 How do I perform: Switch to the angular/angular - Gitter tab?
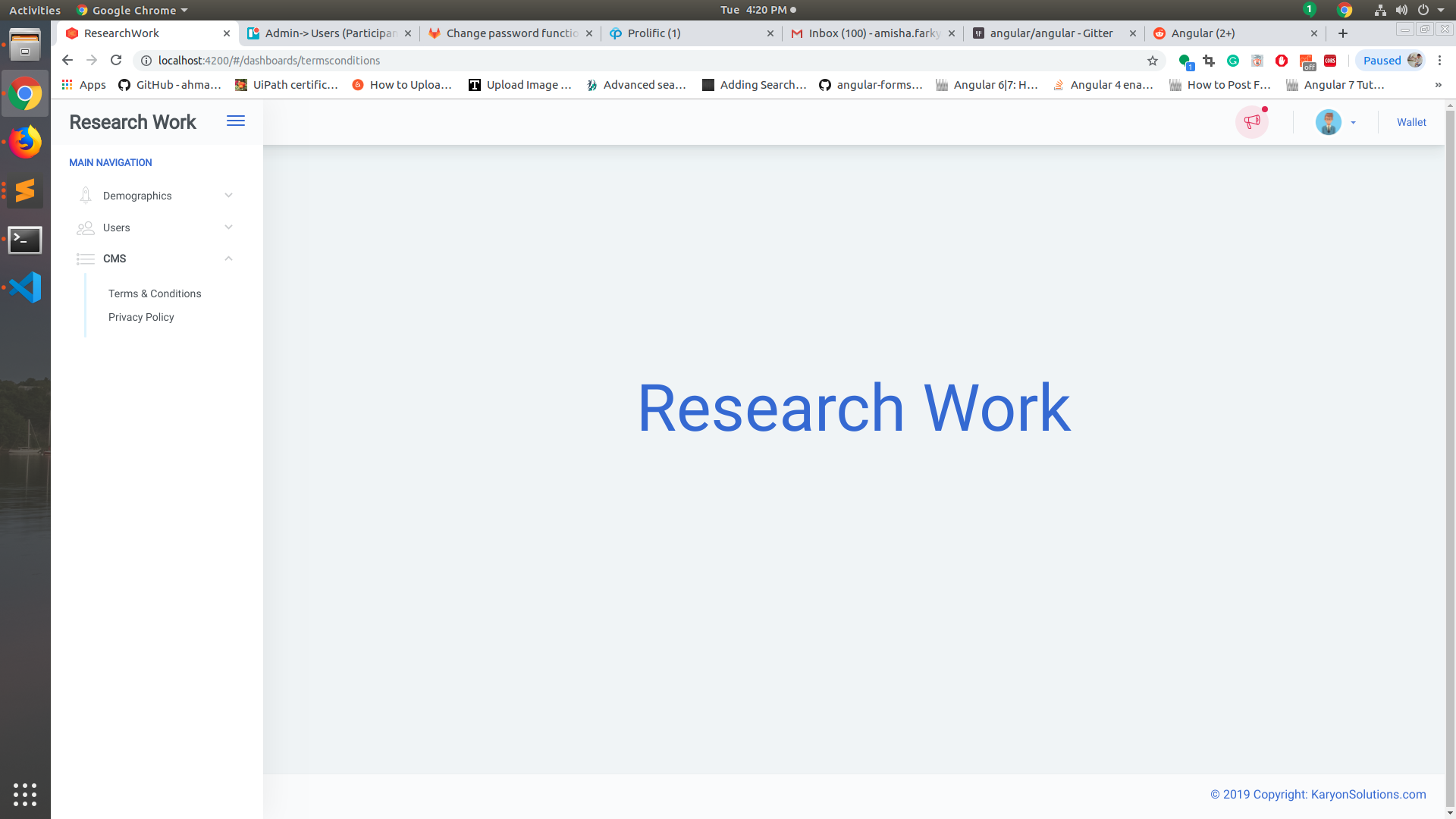(1050, 33)
